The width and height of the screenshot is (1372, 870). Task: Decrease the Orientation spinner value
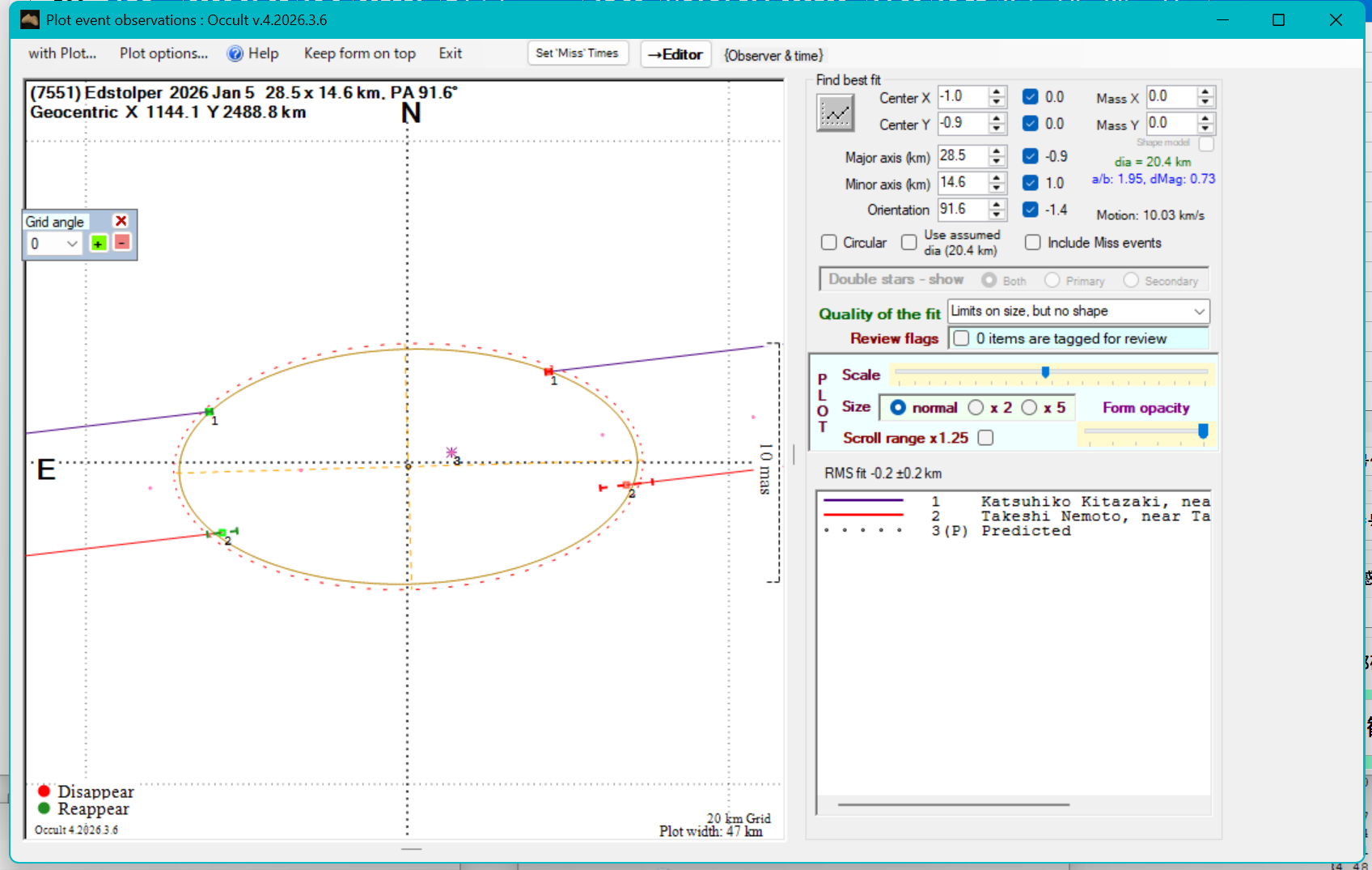[x=997, y=214]
